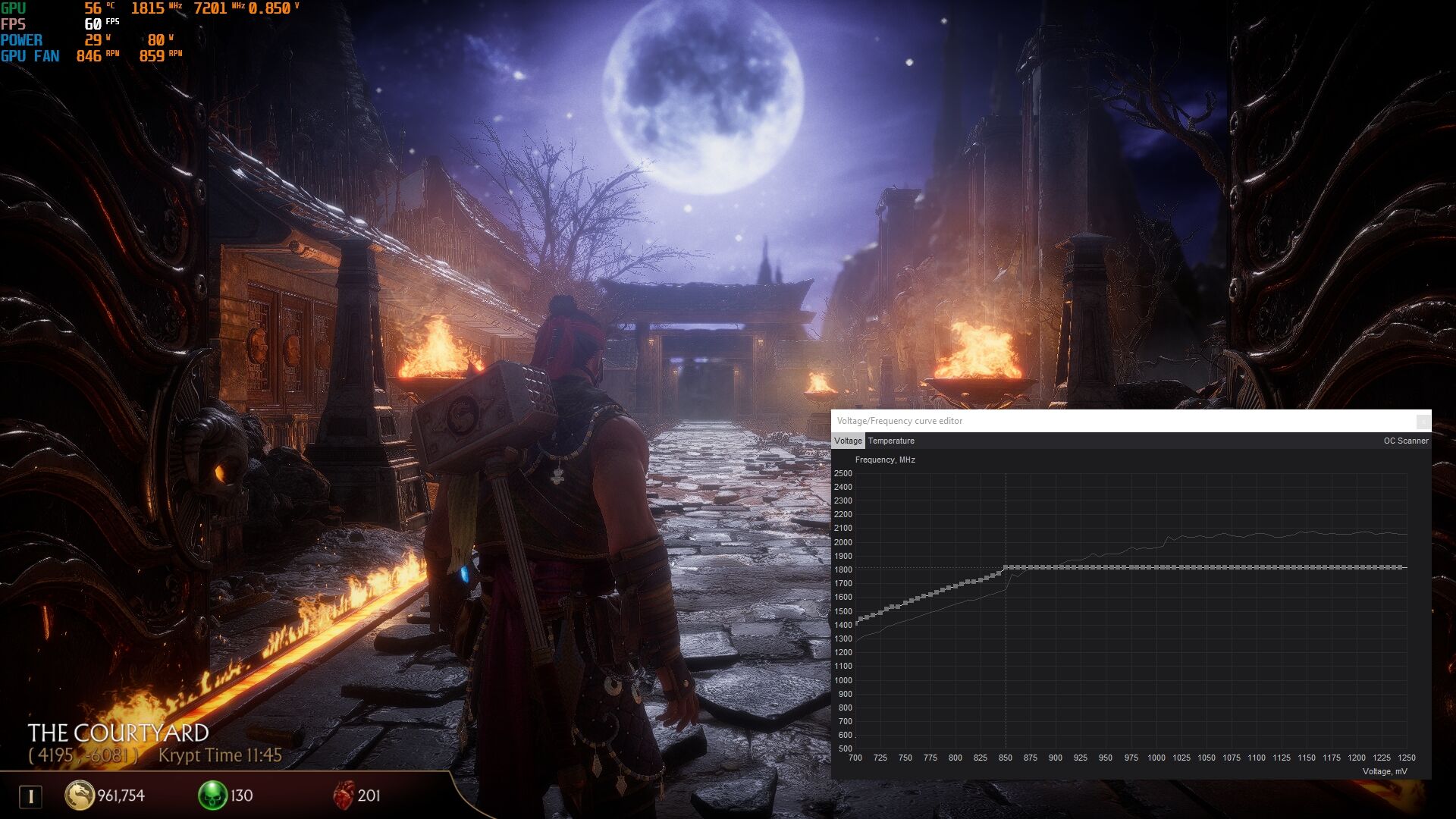Click the 'Frequency, MHz' axis label
Viewport: 1456px width, 819px height.
(x=885, y=460)
